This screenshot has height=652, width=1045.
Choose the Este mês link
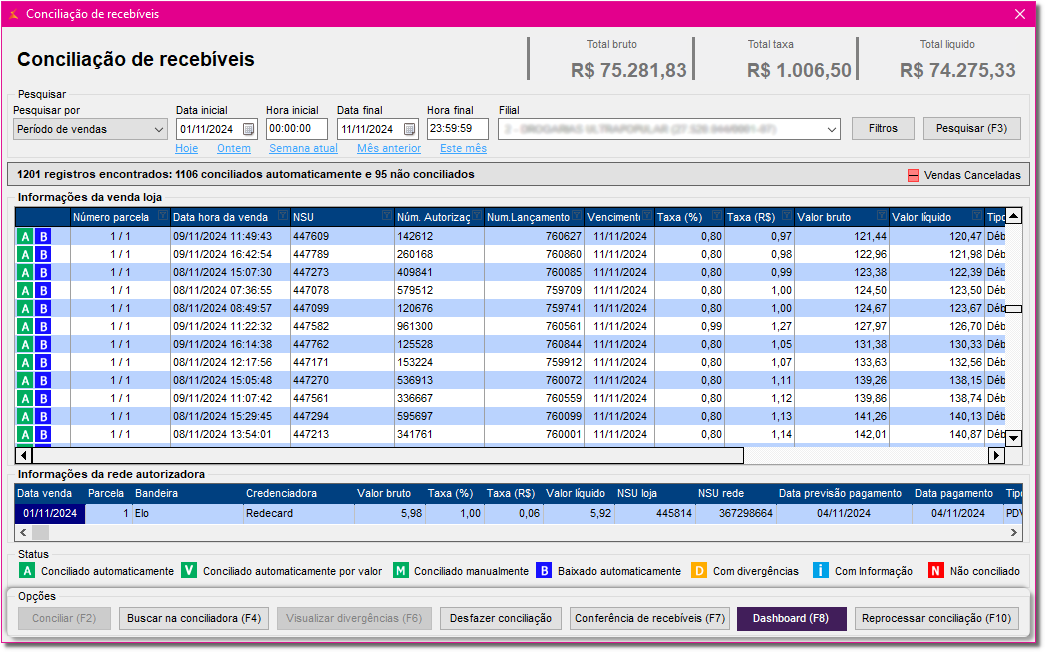tap(463, 148)
